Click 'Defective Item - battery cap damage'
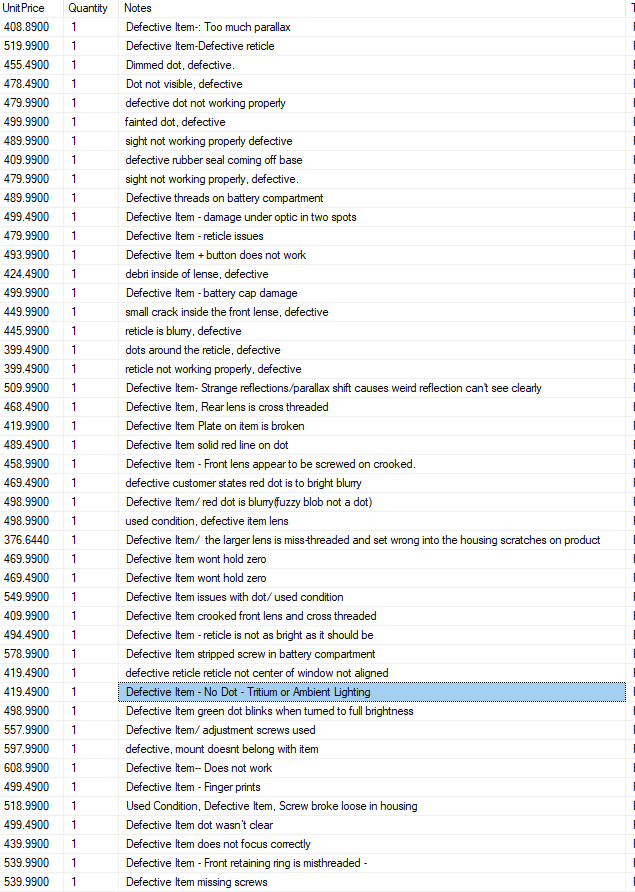The width and height of the screenshot is (635, 892). (x=372, y=293)
